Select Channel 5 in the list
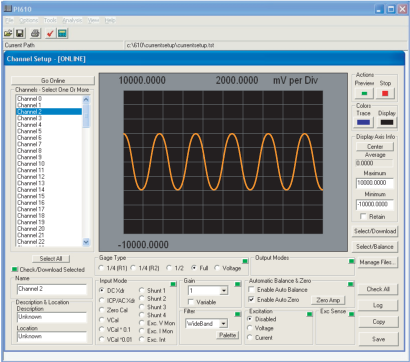Viewport: 410px width, 362px height. coord(49,131)
